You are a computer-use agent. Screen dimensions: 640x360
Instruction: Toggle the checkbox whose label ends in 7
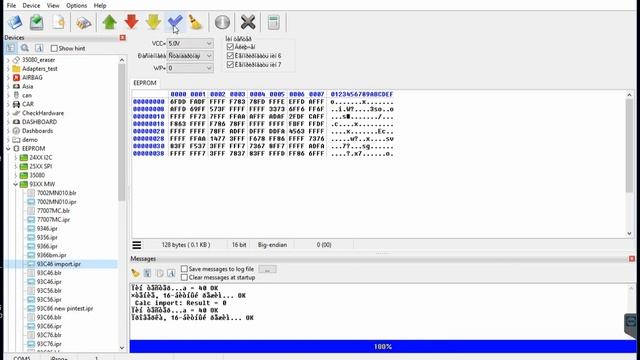point(230,64)
